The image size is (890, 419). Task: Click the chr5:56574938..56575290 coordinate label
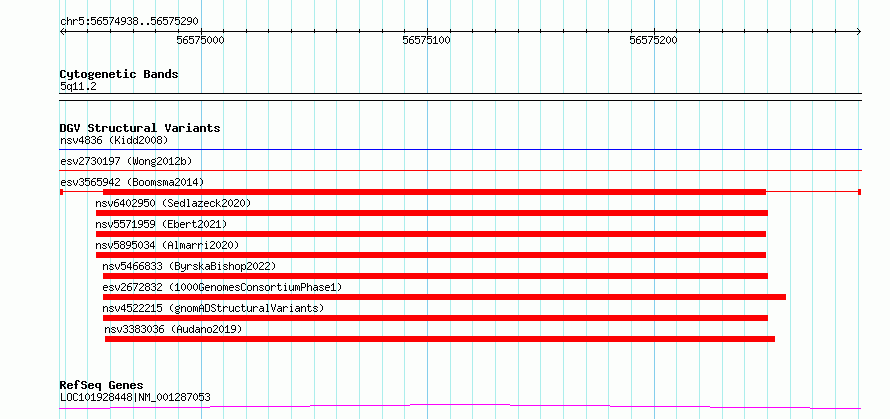tap(129, 22)
